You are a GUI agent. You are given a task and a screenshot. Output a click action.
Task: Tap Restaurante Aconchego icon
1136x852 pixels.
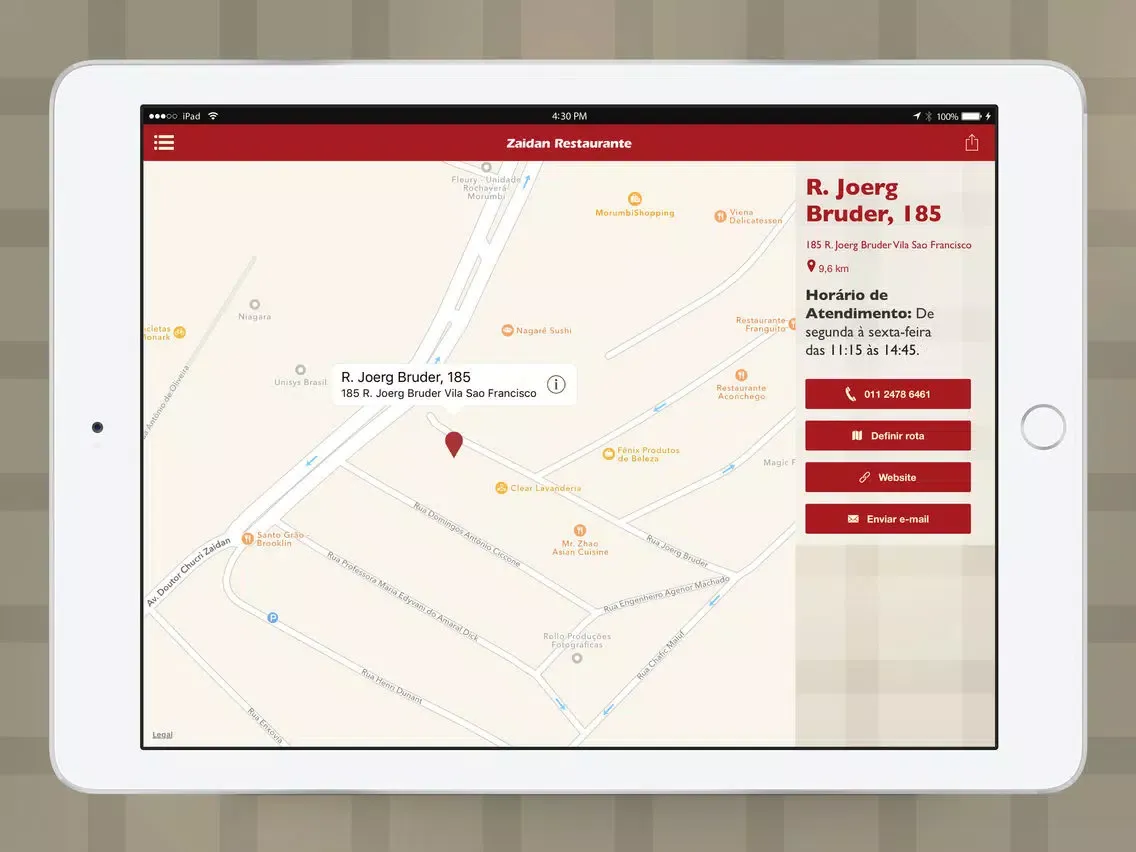point(741,375)
